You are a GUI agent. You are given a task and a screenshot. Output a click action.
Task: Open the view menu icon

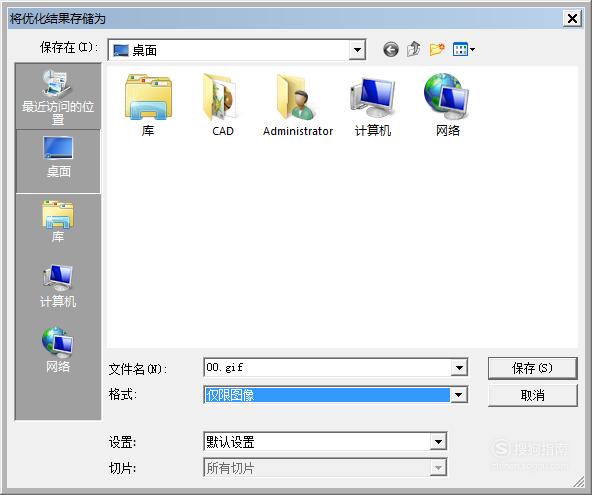464,49
